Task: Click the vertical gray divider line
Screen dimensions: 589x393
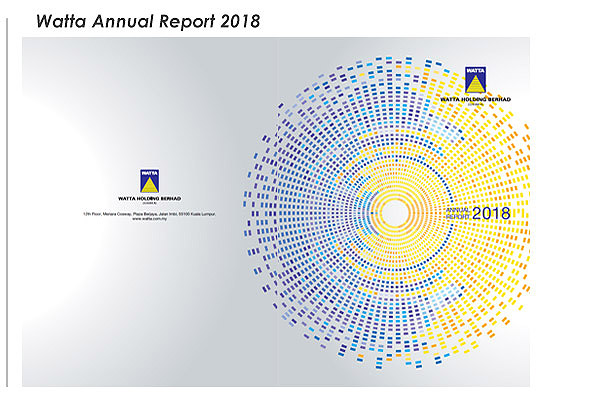Action: (7, 203)
